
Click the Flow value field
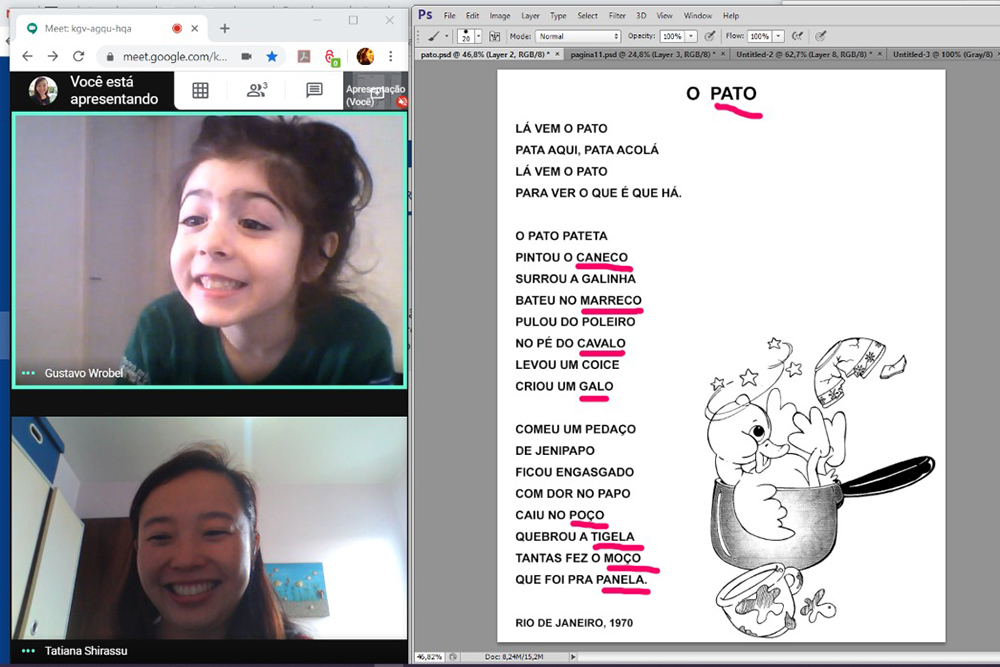[759, 36]
